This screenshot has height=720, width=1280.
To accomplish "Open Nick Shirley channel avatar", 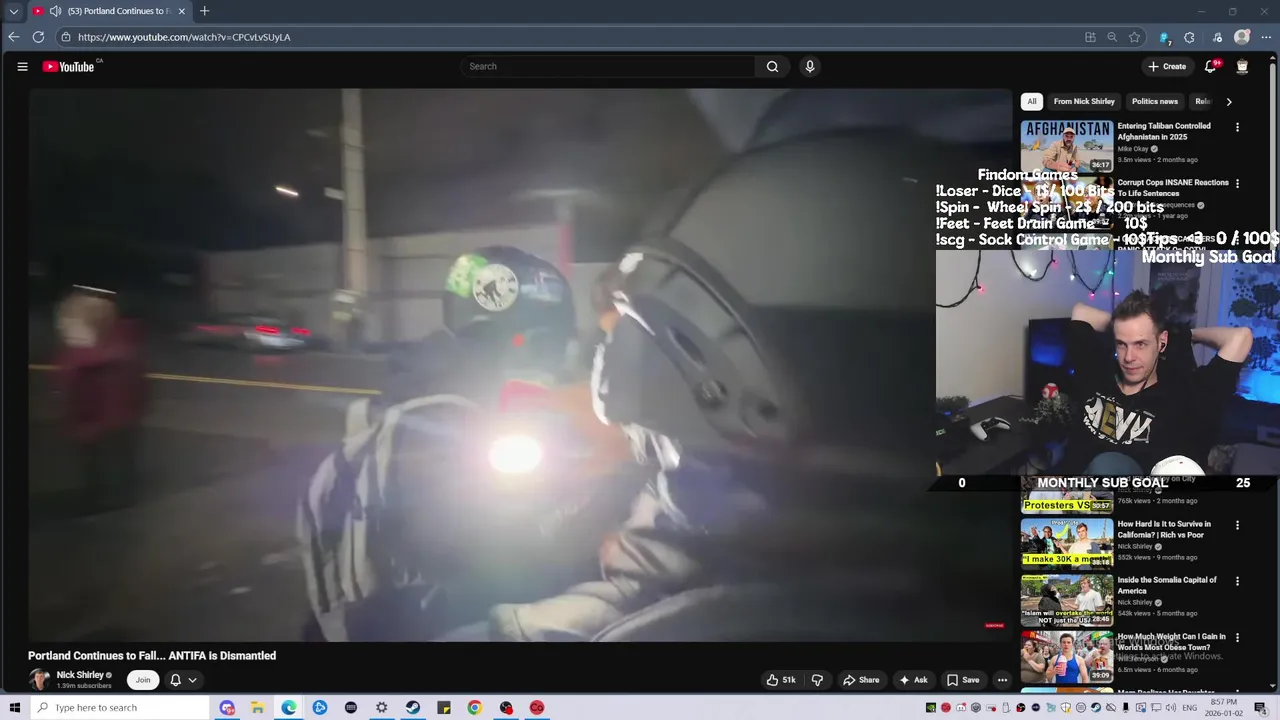I will point(40,680).
